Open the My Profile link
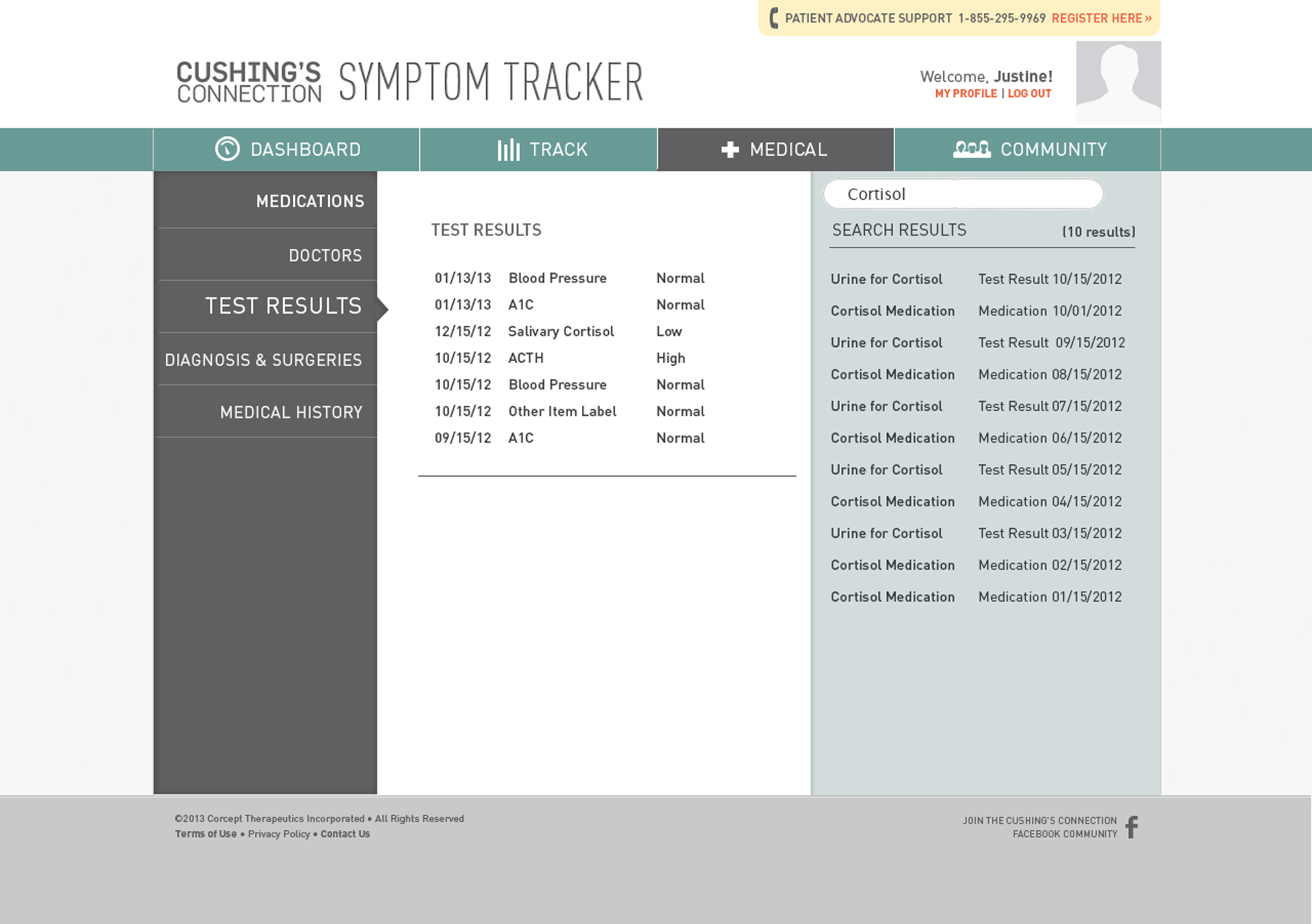Viewport: 1312px width, 924px height. 966,94
